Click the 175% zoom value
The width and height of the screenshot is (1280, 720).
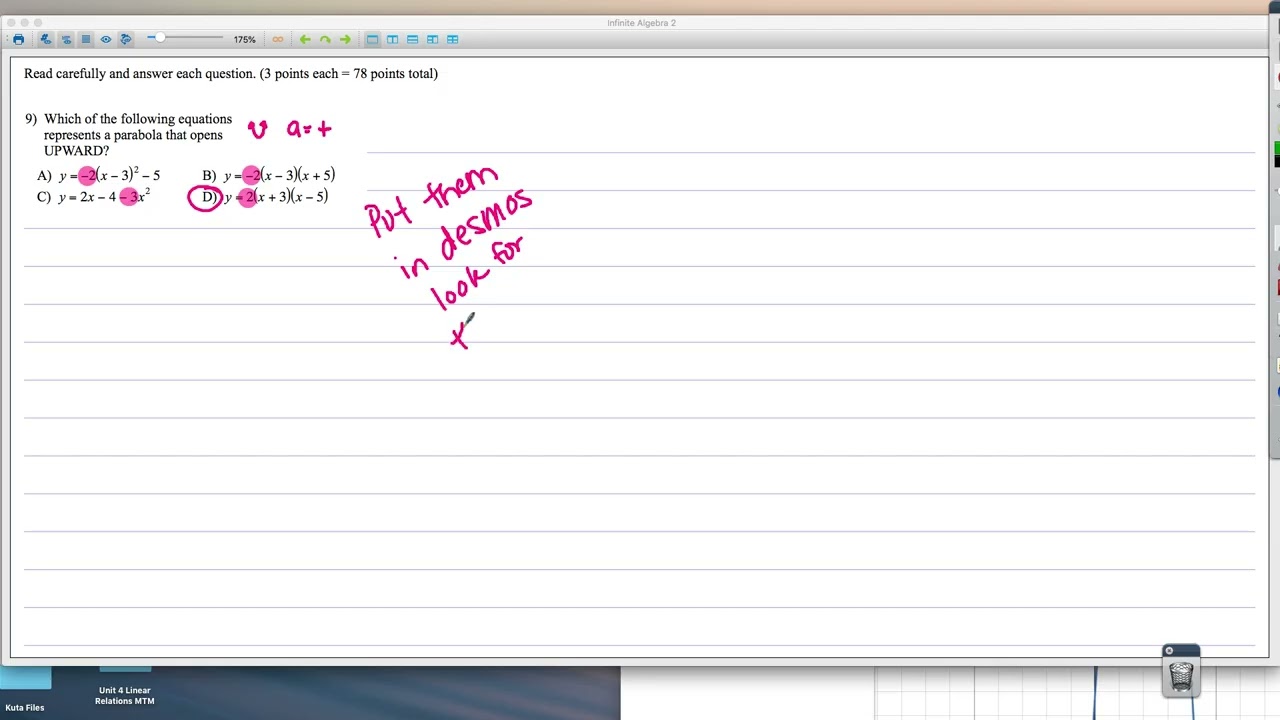pyautogui.click(x=244, y=40)
